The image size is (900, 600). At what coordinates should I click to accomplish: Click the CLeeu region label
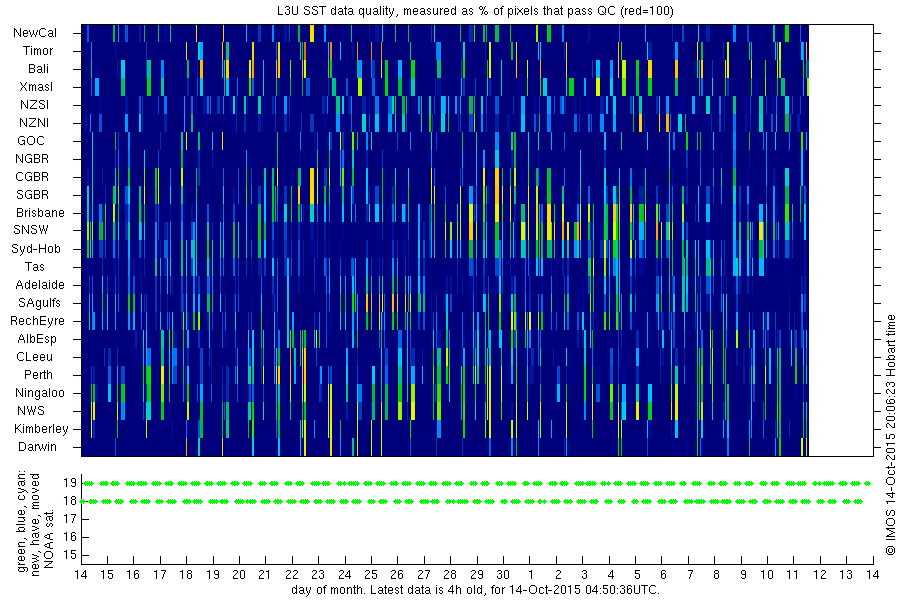click(34, 357)
